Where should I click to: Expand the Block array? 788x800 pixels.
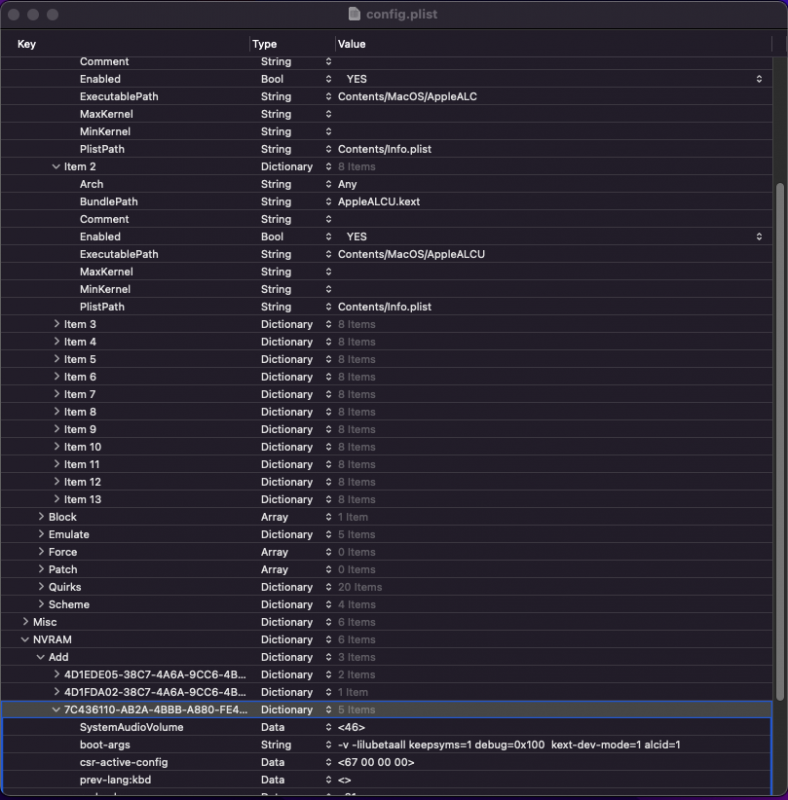pyautogui.click(x=41, y=517)
